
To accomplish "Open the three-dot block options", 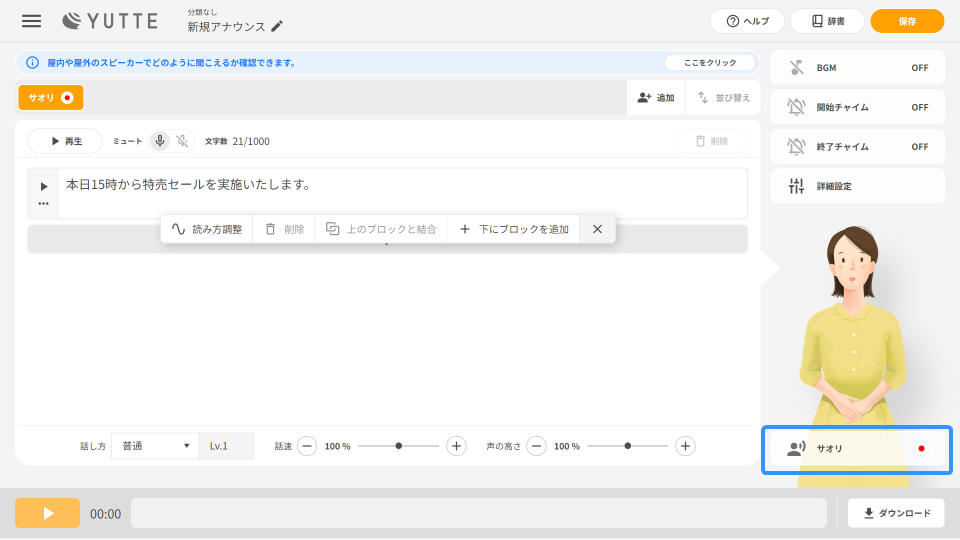I will click(x=43, y=203).
